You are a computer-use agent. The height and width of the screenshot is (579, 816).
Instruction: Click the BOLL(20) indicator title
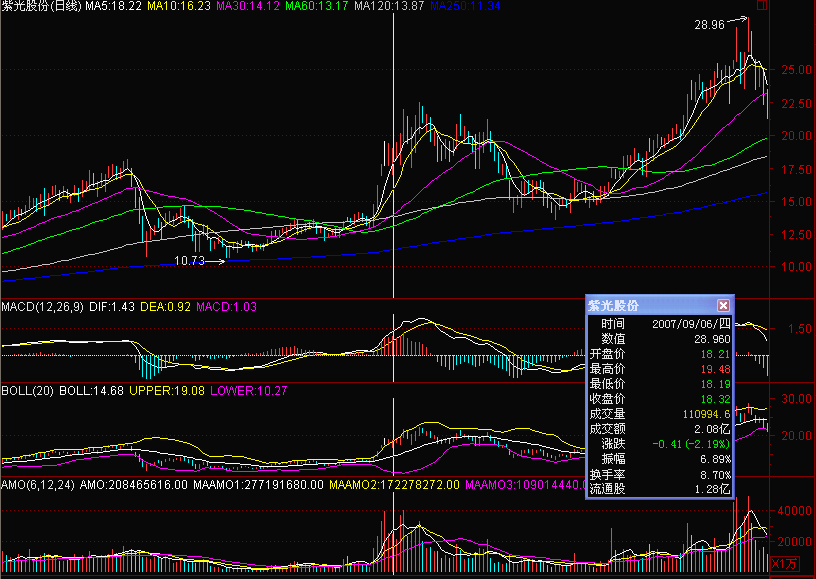click(x=27, y=390)
